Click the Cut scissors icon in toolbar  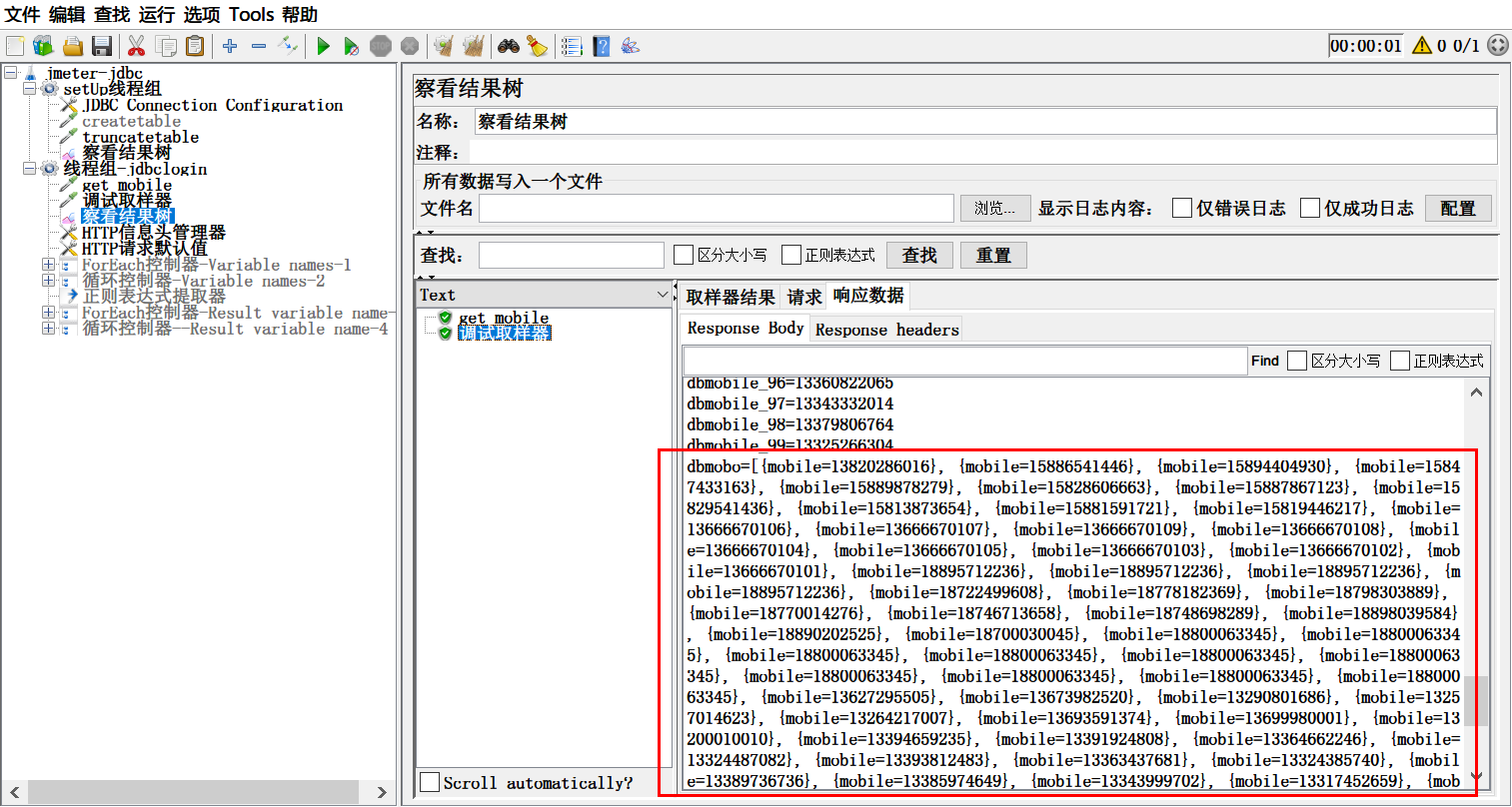coord(137,46)
